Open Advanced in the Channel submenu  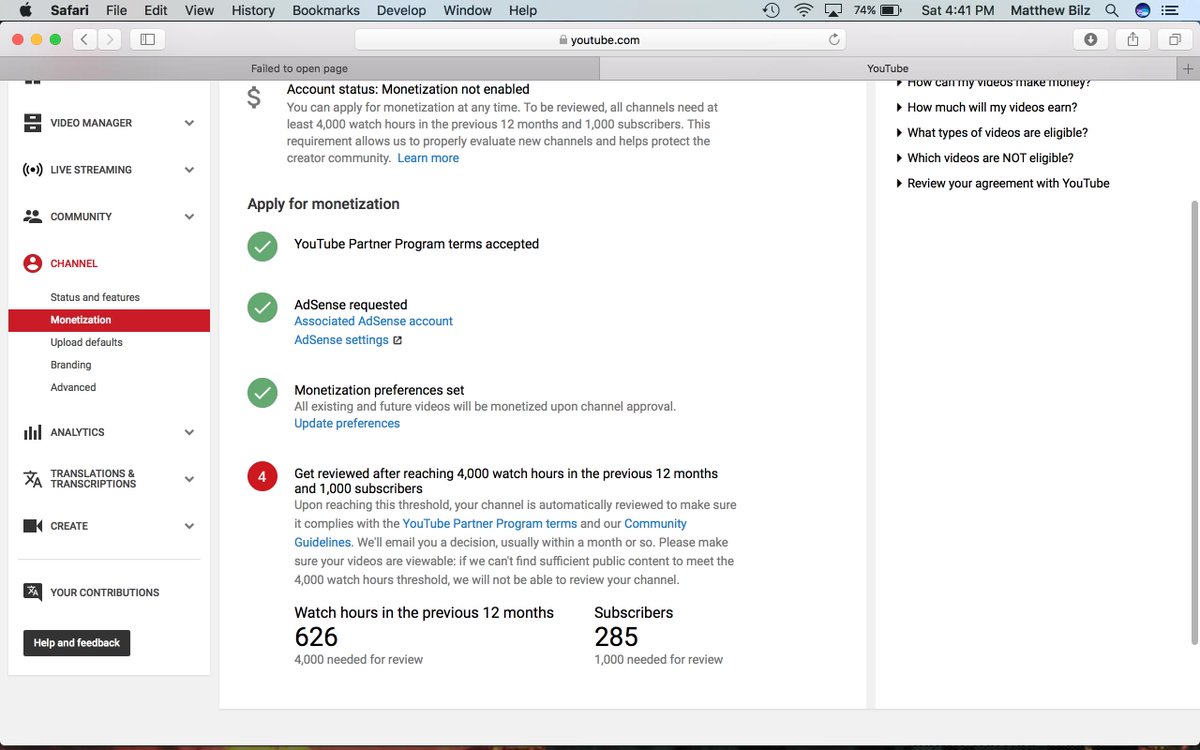(x=73, y=388)
